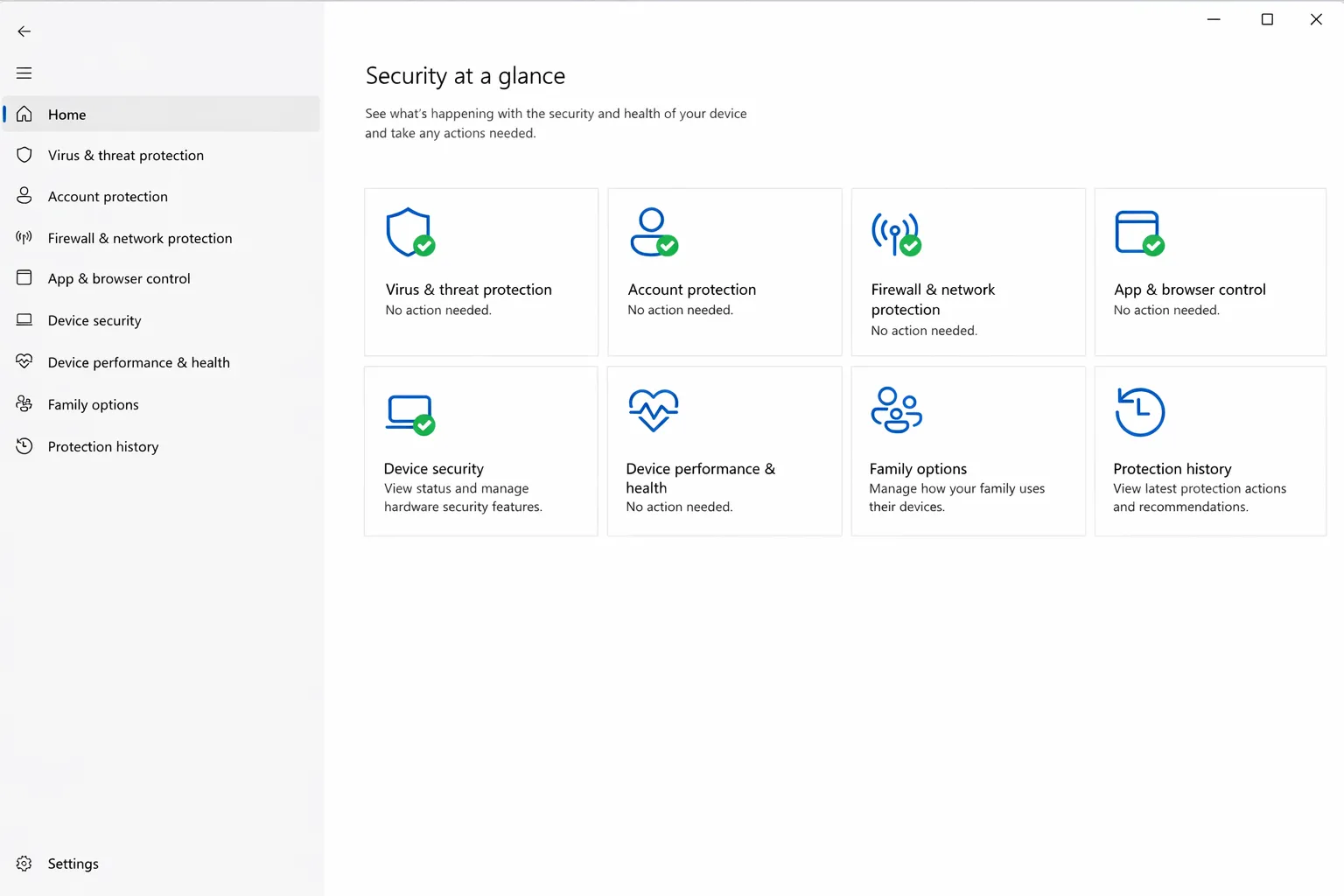Click the Protection history card title
The height and width of the screenshot is (896, 1344).
[x=1172, y=469]
